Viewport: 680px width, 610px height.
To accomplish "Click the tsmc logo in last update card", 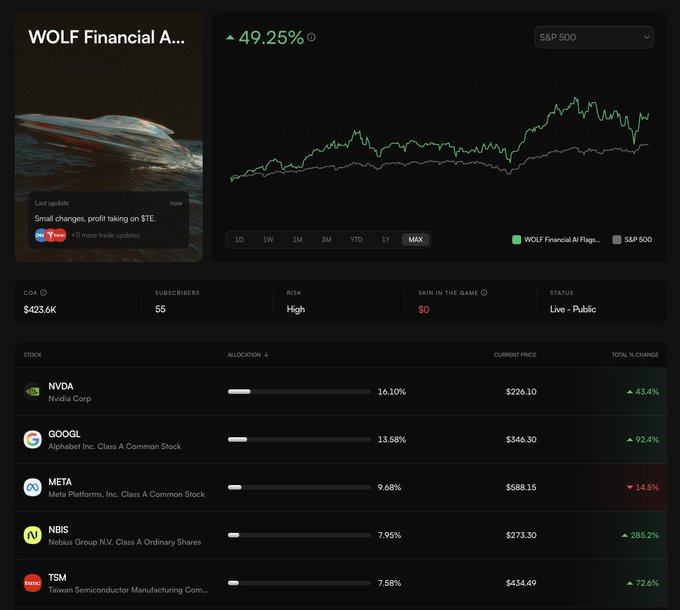I will coord(60,235).
